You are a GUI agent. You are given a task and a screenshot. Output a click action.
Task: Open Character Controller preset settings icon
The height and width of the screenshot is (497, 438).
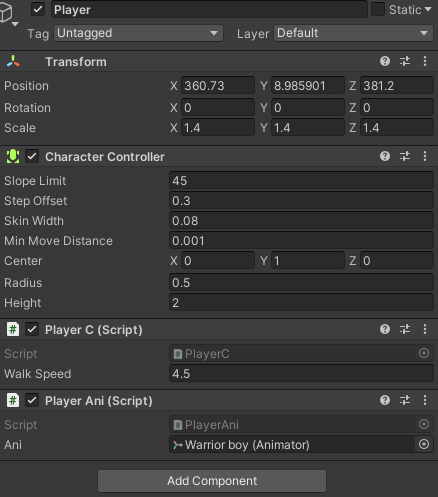tap(405, 156)
